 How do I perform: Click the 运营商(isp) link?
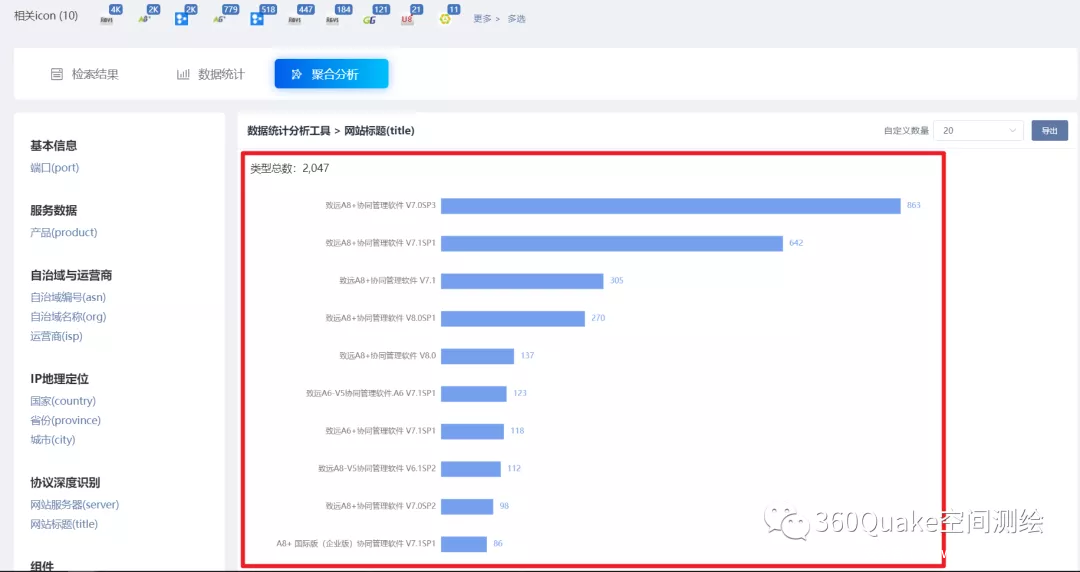[56, 336]
